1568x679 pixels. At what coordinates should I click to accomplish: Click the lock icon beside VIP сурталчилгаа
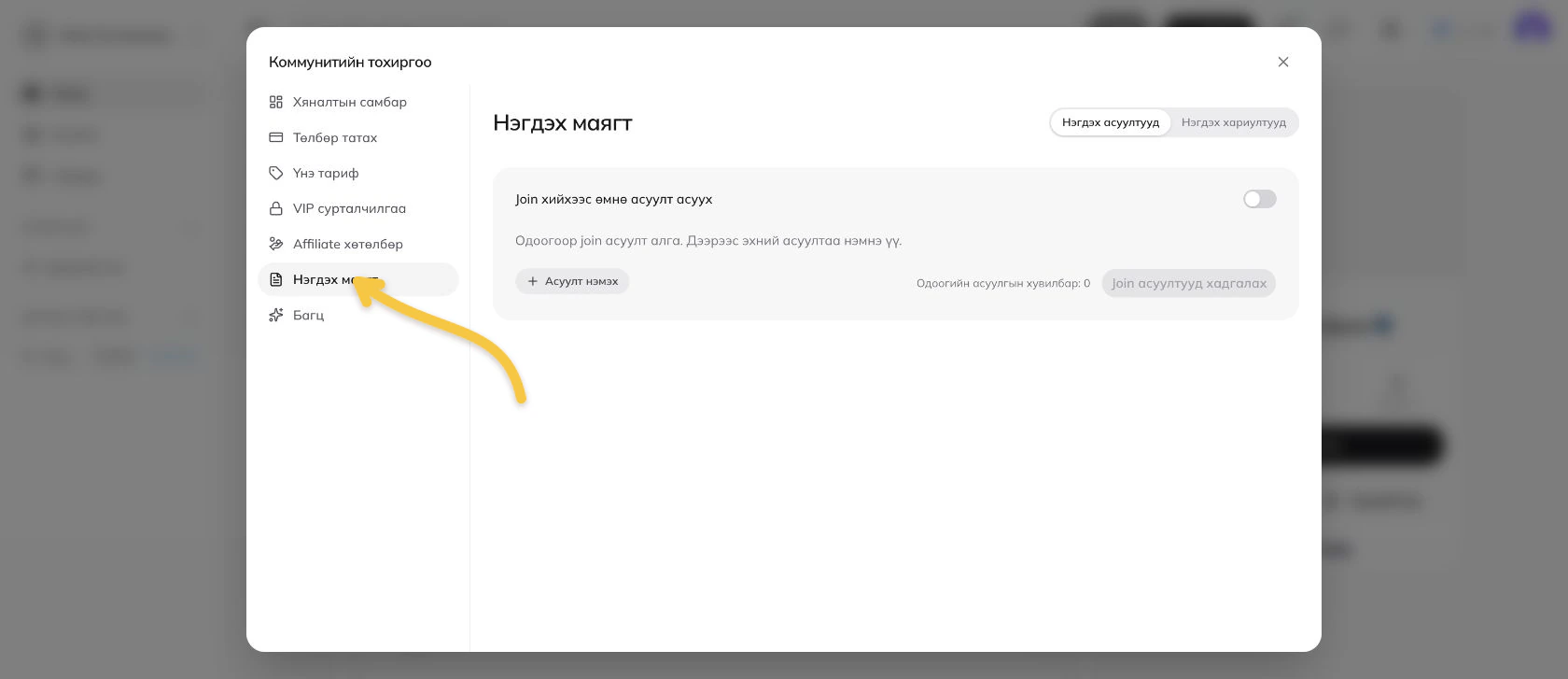click(x=275, y=208)
